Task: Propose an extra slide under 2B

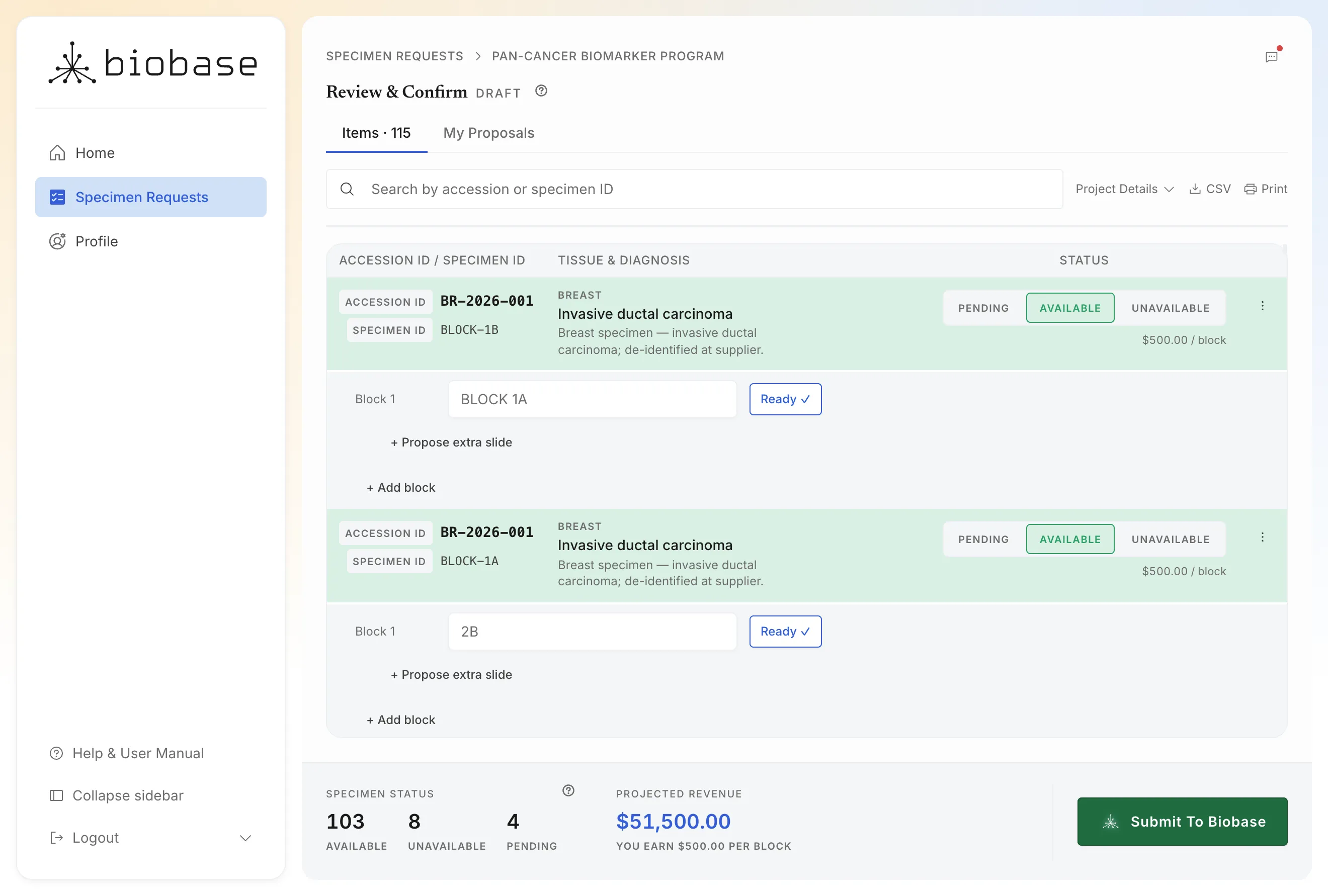Action: pos(451,674)
